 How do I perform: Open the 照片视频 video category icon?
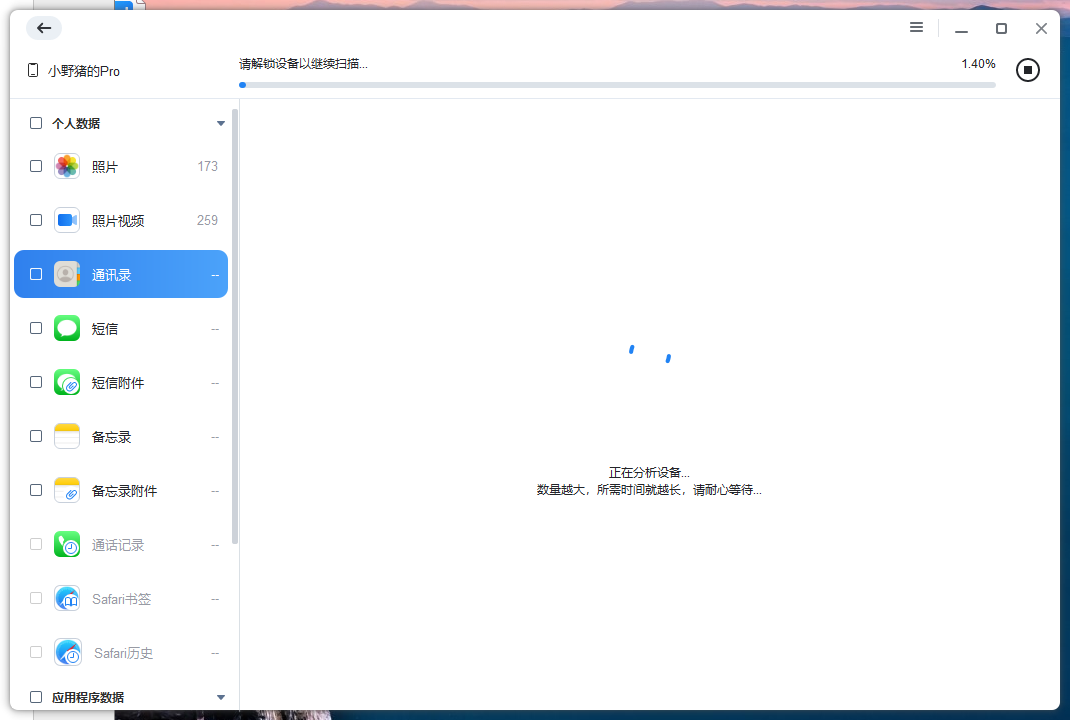[66, 219]
